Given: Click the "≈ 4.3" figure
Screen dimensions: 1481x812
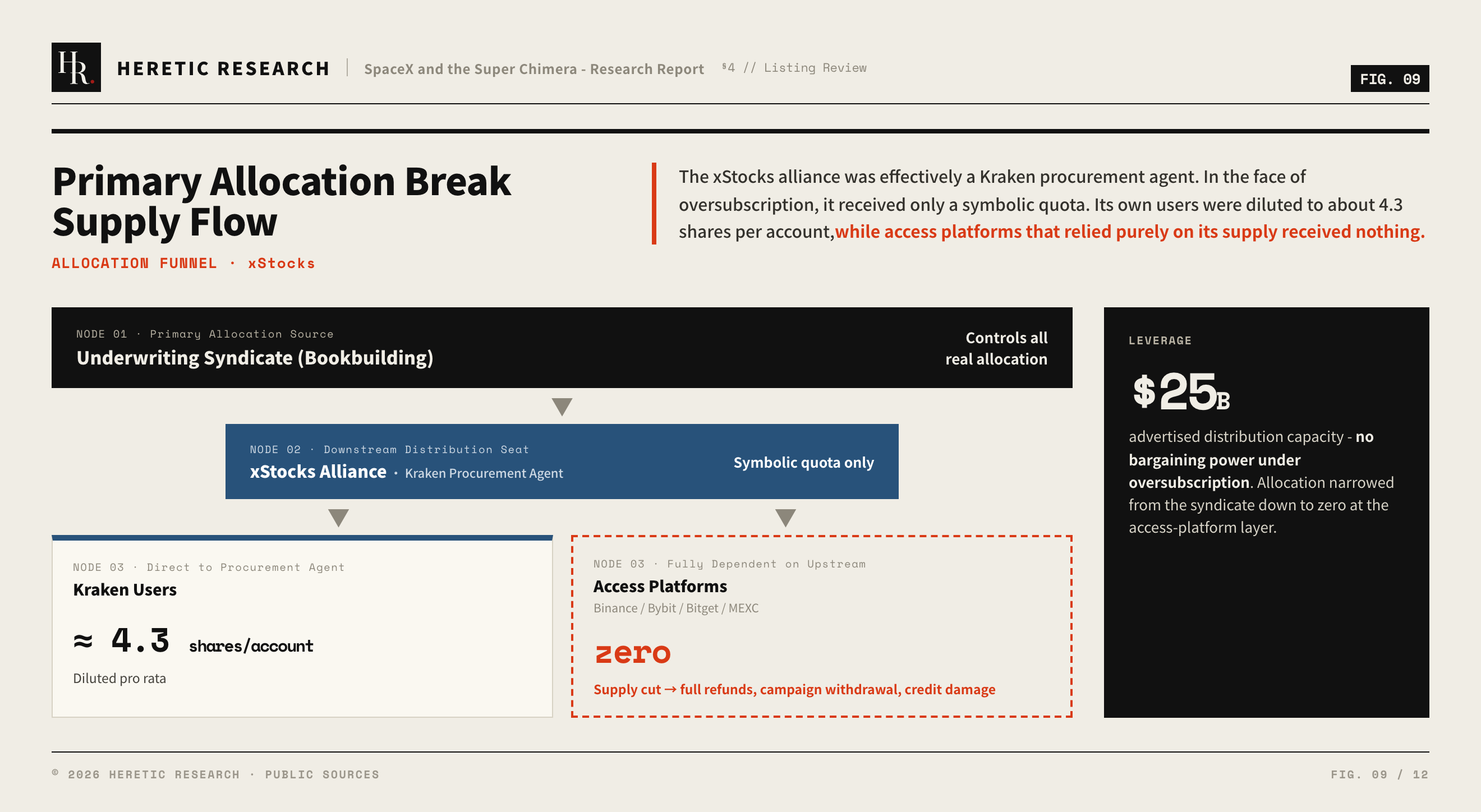Looking at the screenshot, I should click(x=121, y=640).
